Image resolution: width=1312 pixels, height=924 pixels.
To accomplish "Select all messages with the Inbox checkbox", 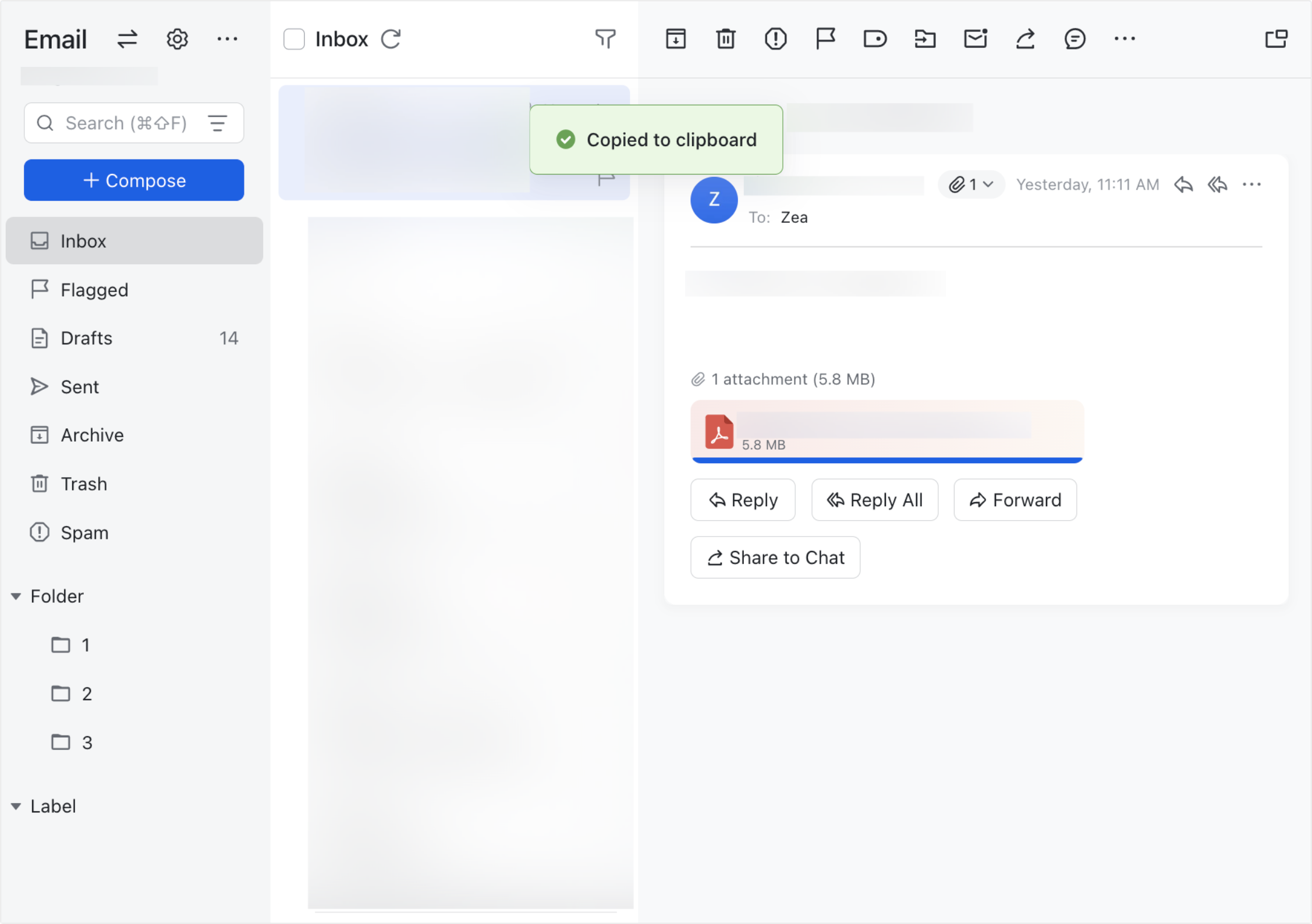I will (x=294, y=38).
